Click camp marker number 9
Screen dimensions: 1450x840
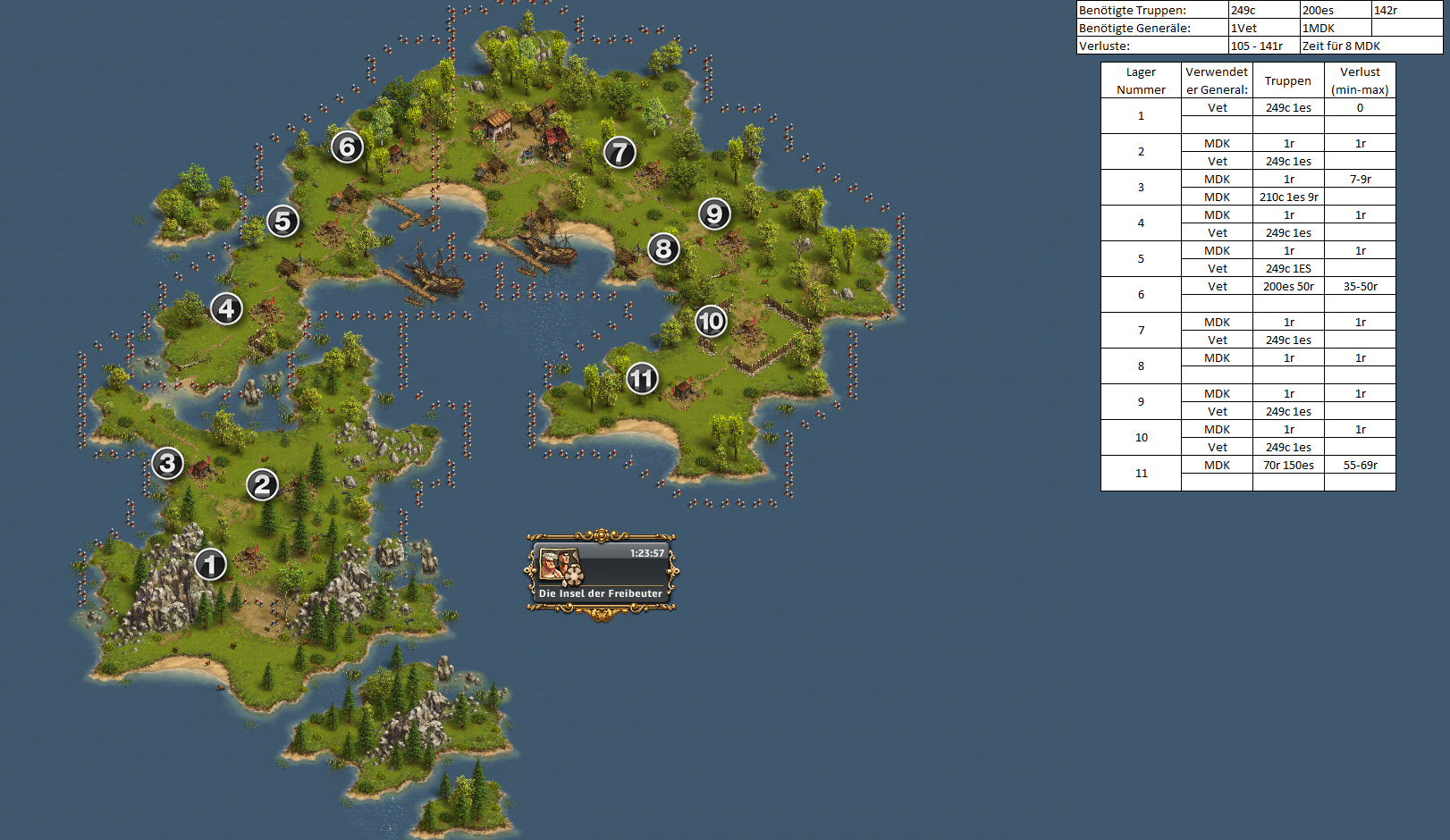tap(714, 214)
